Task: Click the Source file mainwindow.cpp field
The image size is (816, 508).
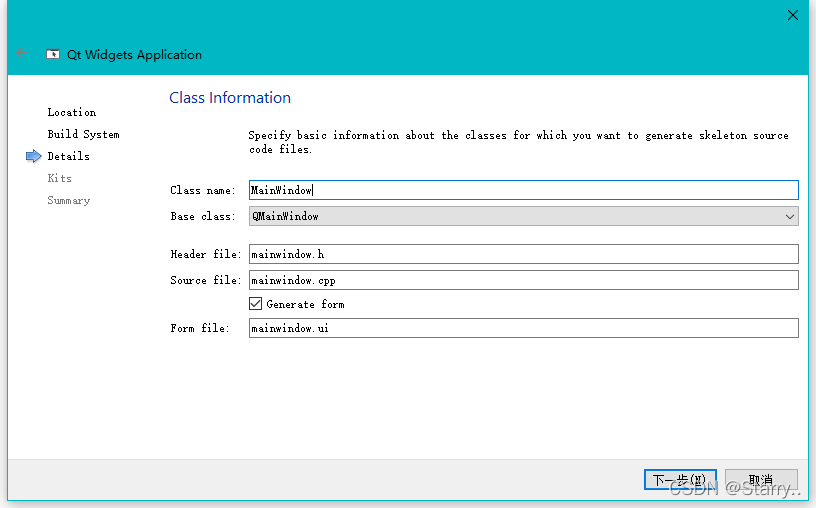Action: (x=524, y=280)
